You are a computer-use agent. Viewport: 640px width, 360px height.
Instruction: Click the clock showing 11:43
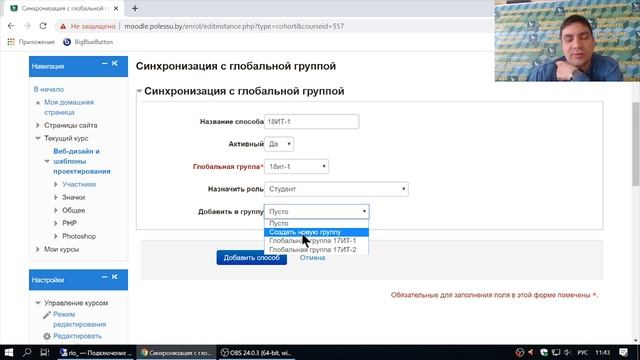[602, 352]
